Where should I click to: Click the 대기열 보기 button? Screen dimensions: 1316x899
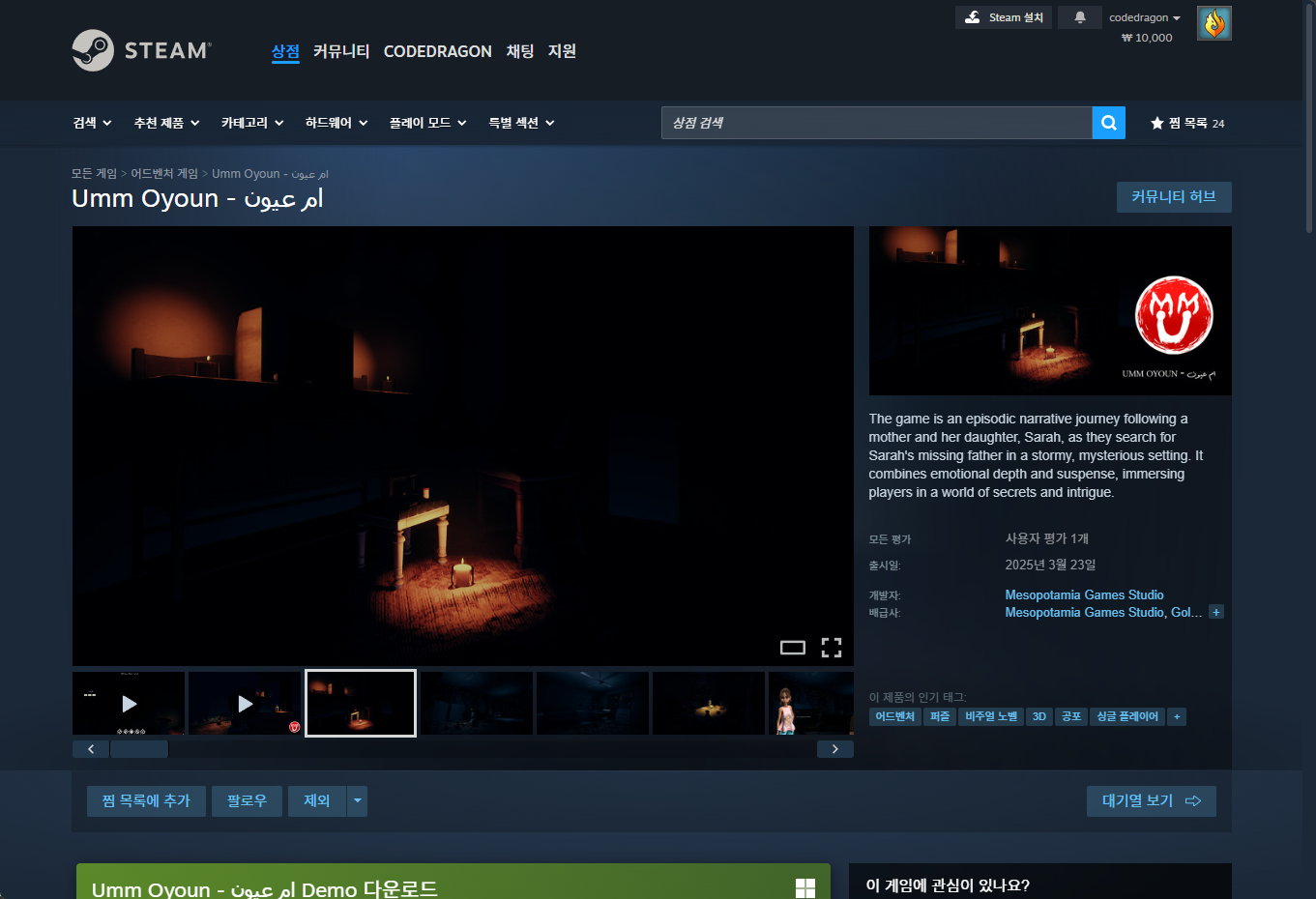click(x=1152, y=800)
